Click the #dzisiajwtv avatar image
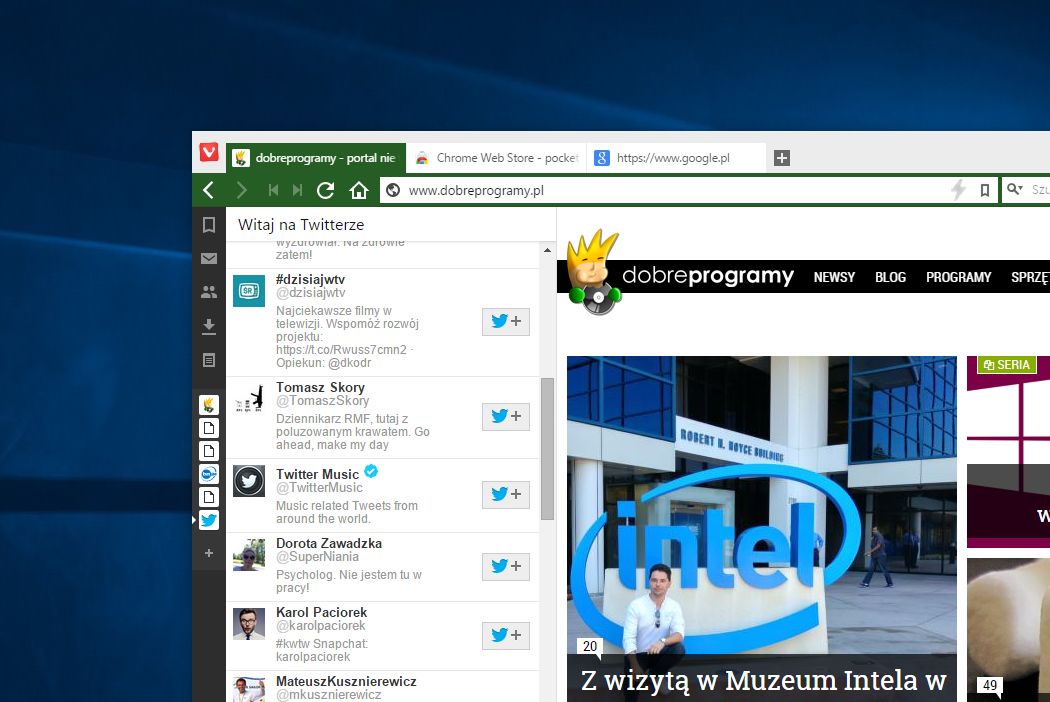Image resolution: width=1050 pixels, height=702 pixels. 249,291
